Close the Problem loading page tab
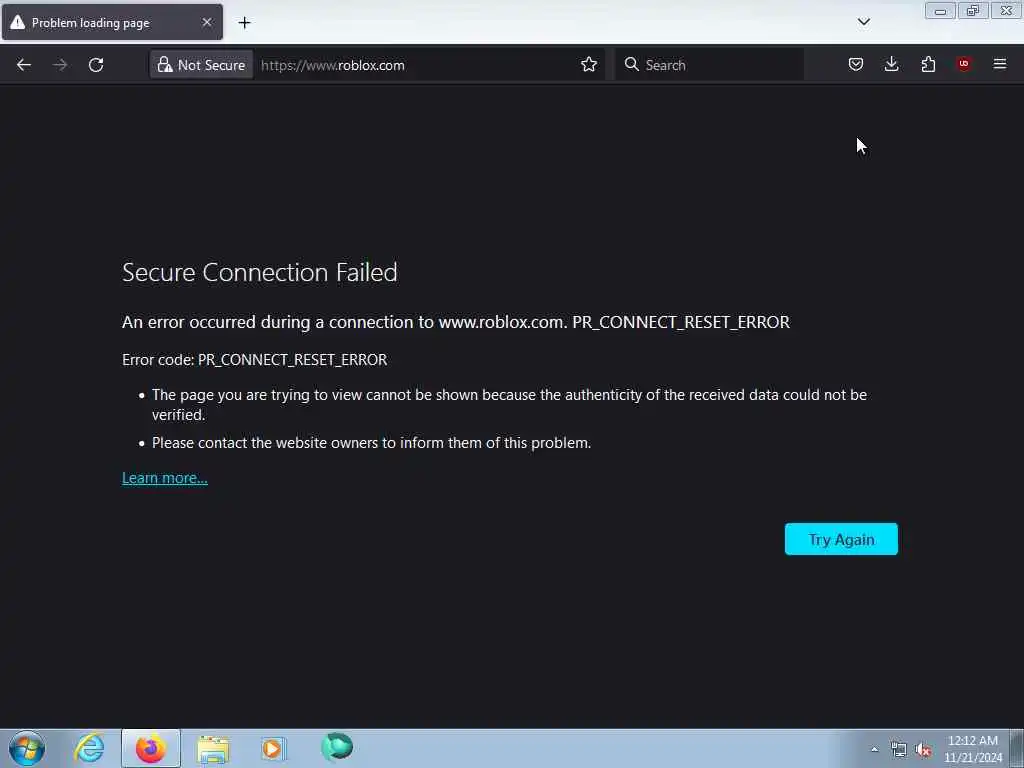 point(207,22)
